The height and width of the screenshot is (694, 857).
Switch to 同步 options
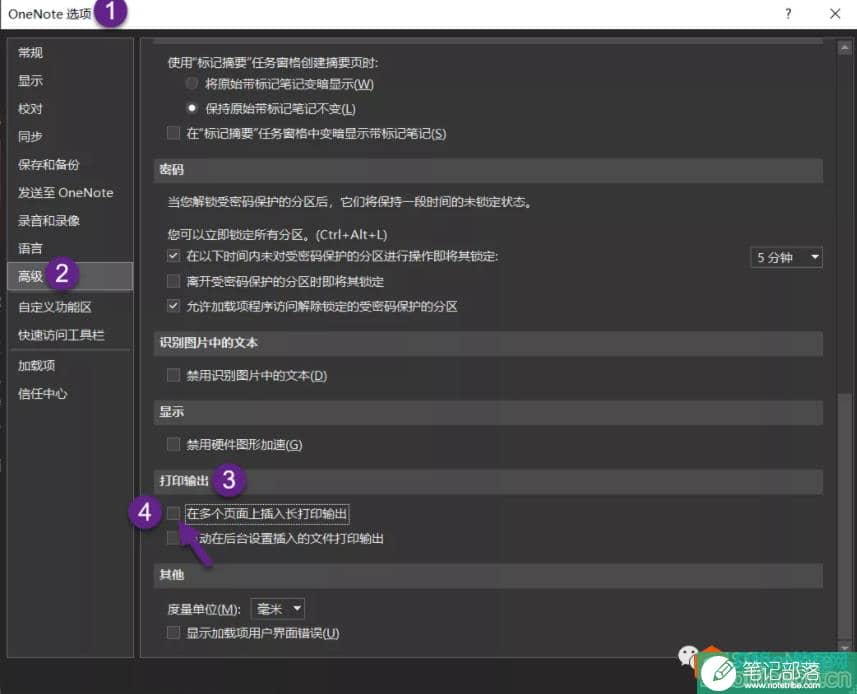(30, 137)
